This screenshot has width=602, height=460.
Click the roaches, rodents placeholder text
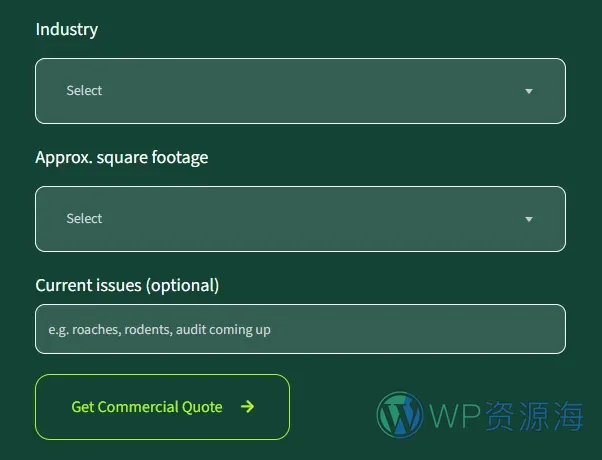159,330
